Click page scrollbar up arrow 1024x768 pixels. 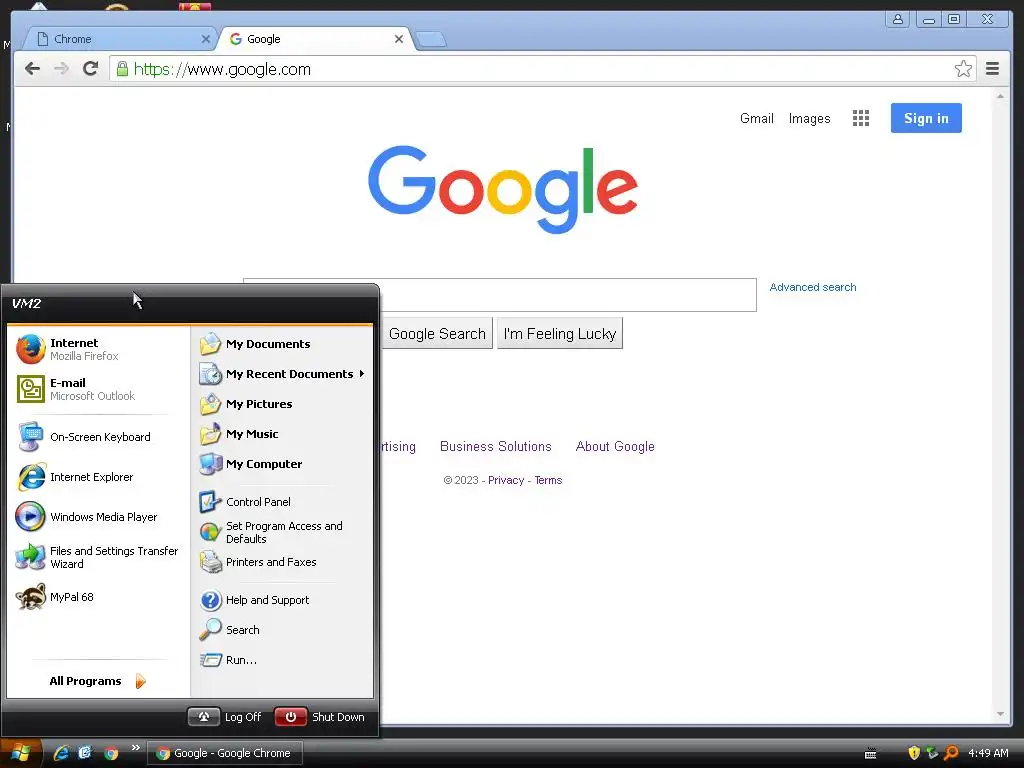pos(1000,96)
